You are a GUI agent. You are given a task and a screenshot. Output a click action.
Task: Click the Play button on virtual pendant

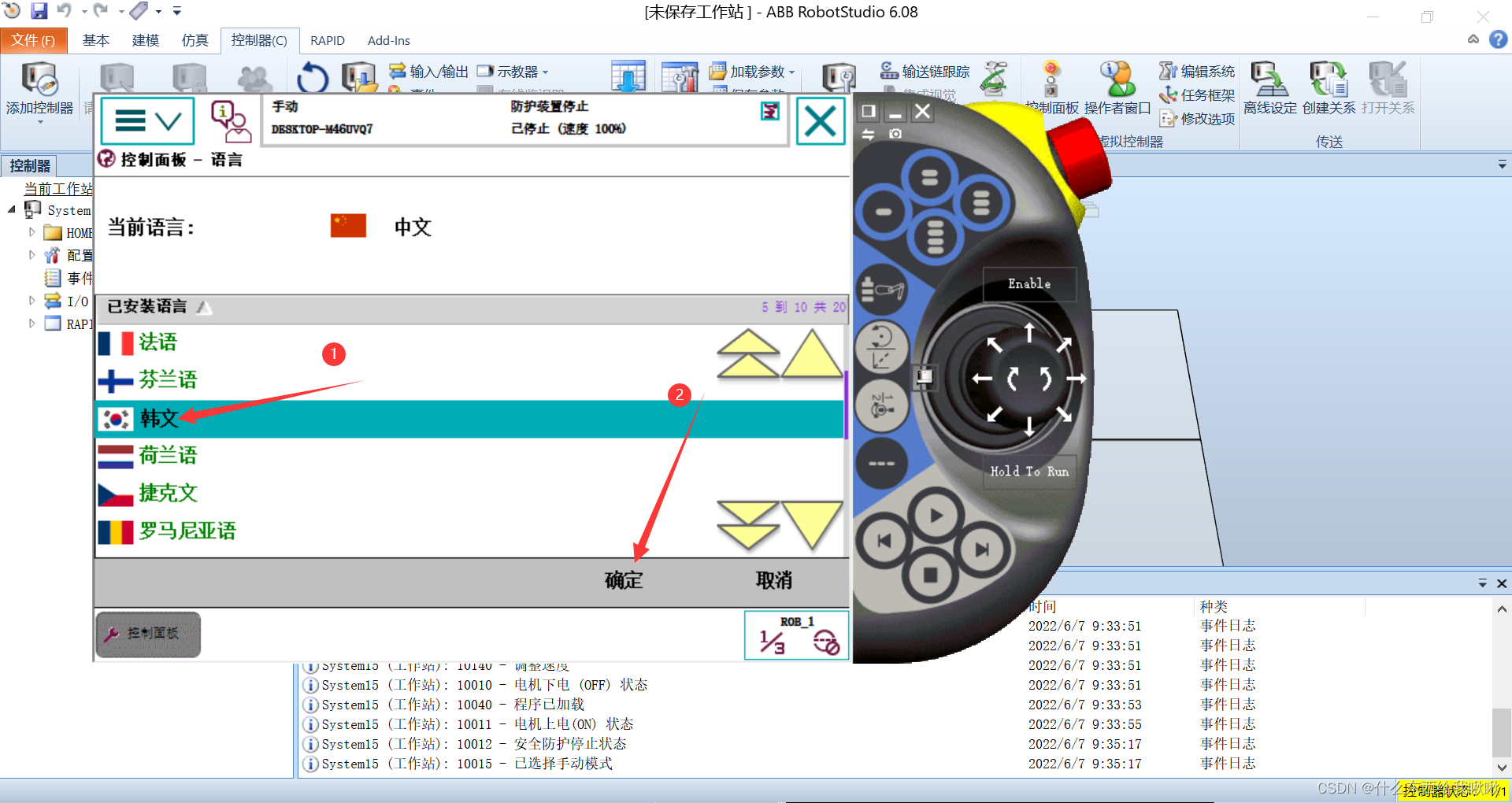pyautogui.click(x=935, y=516)
